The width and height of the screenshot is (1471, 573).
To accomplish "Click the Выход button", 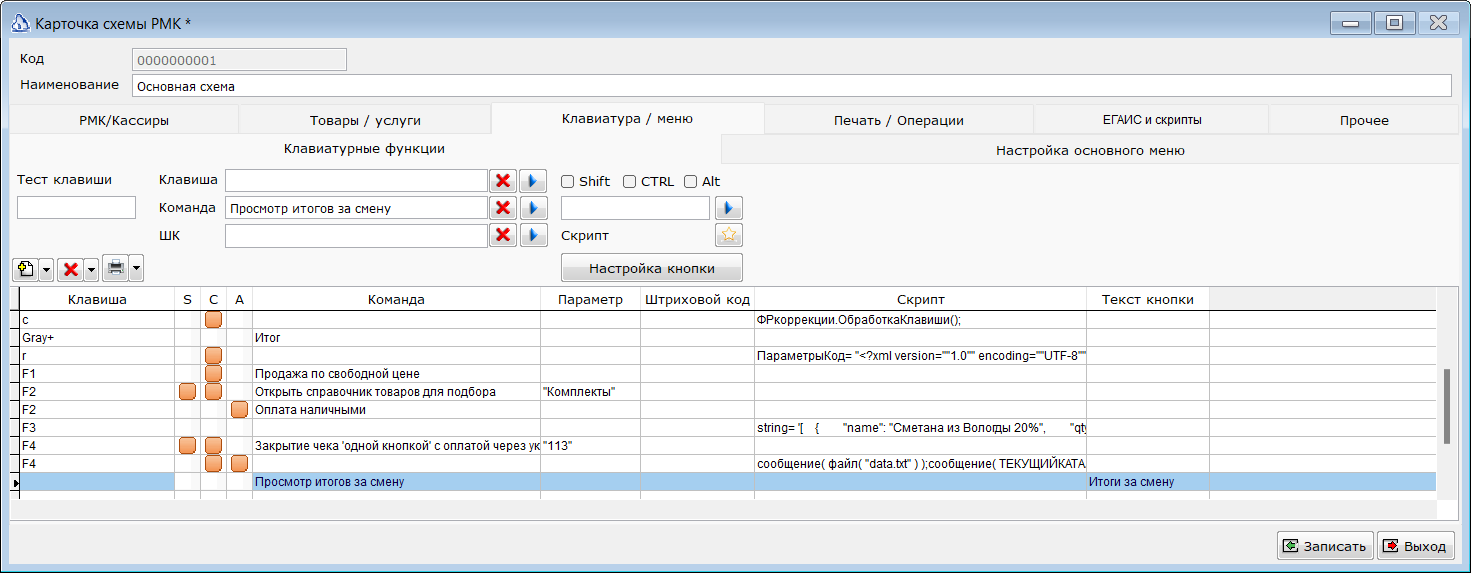I will click(1416, 546).
